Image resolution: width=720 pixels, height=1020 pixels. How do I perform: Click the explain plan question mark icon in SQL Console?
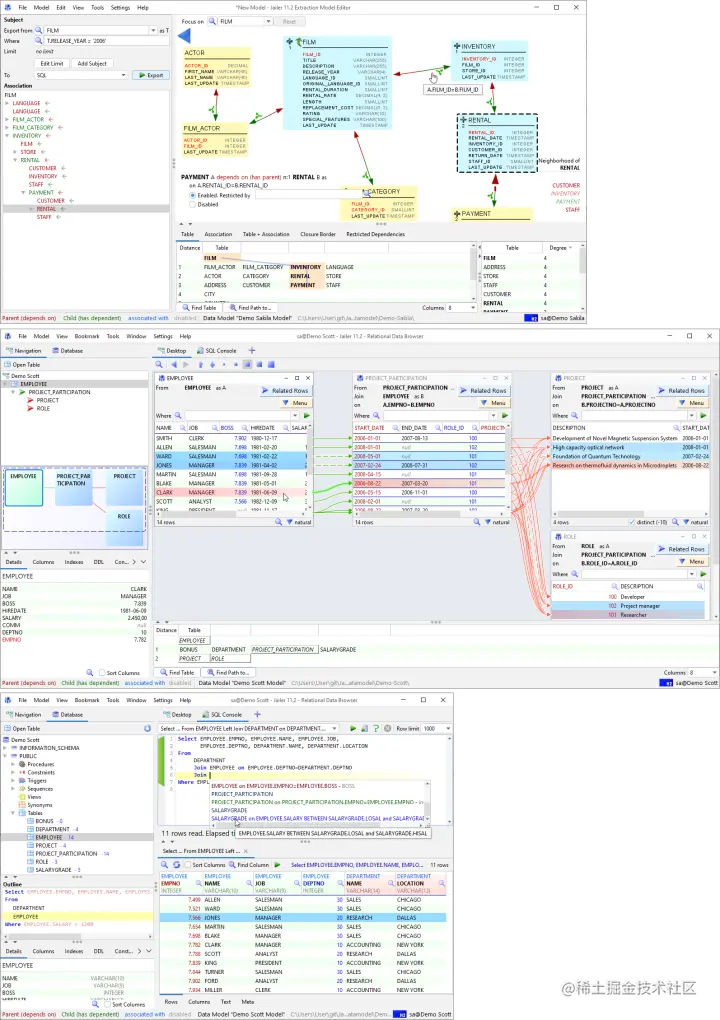(376, 729)
